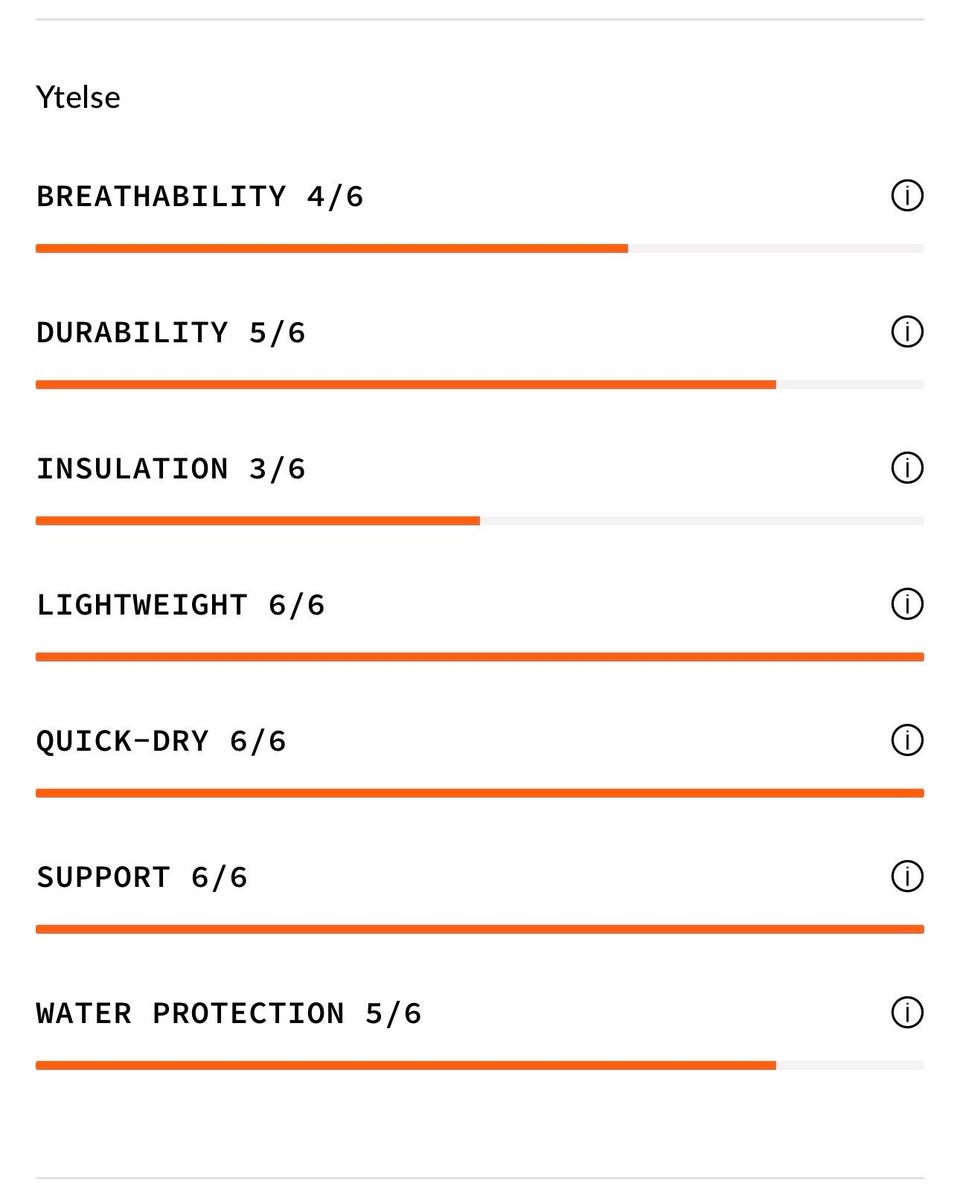
Task: Click the Water Protection 5/6 progress bar
Action: coord(479,1065)
